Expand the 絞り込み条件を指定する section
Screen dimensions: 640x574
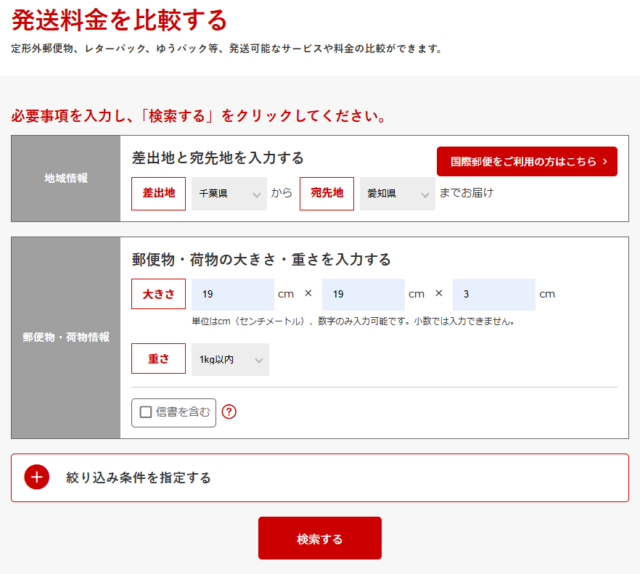point(139,478)
